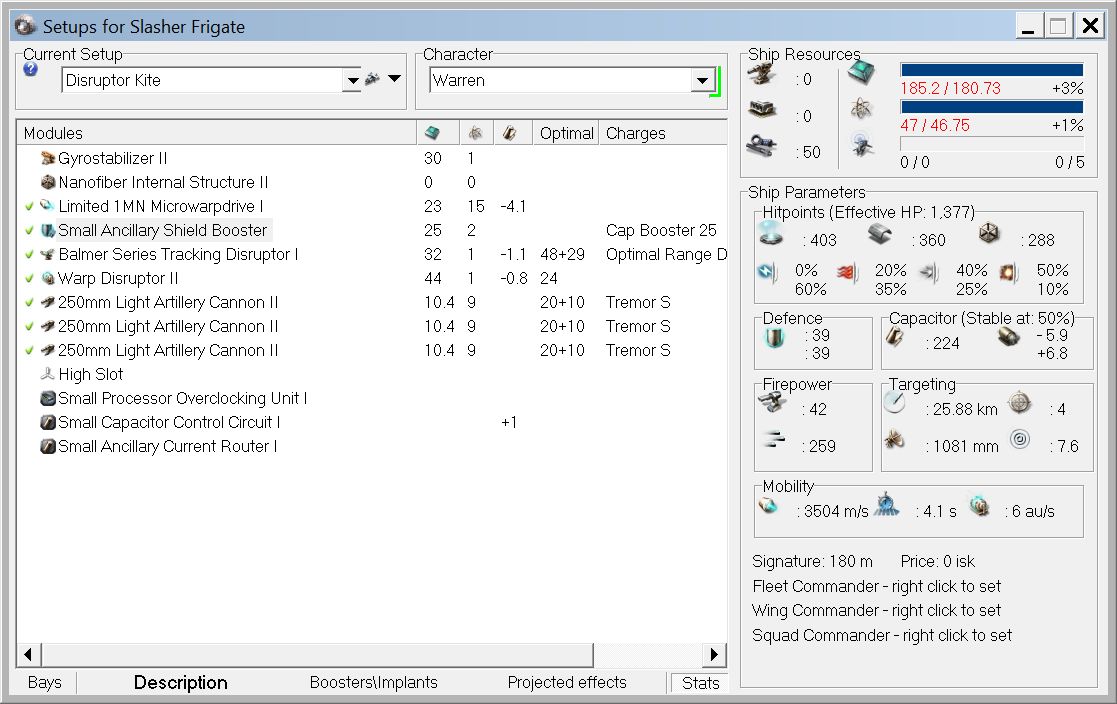Click the explosive resistance icon

(x=1008, y=272)
